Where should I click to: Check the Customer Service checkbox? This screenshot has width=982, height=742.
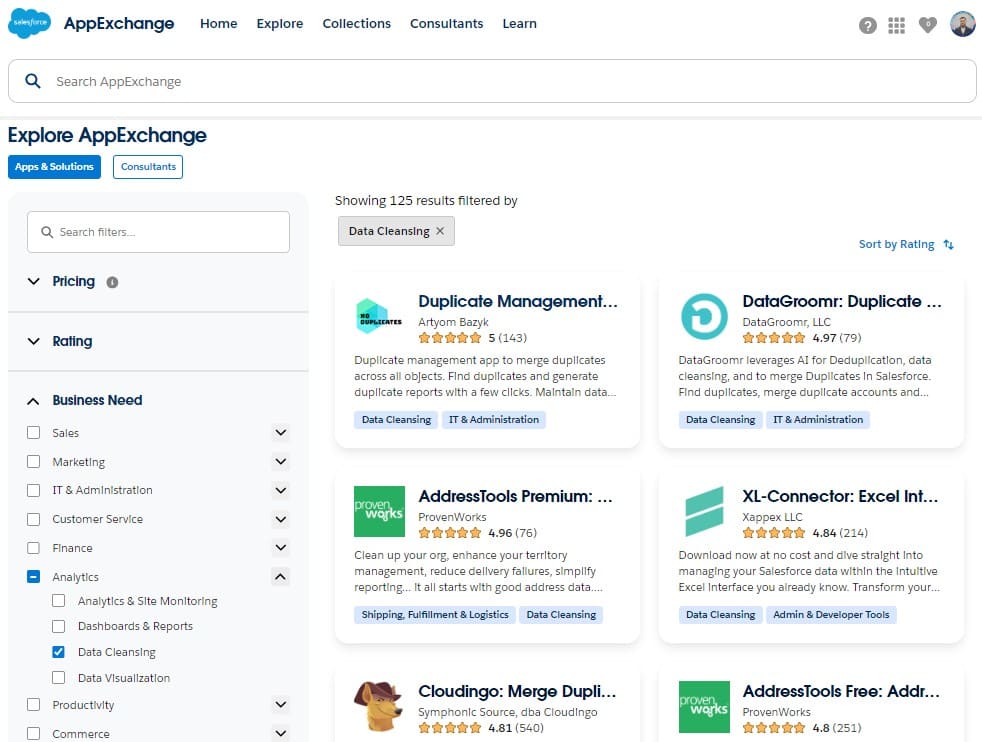point(34,519)
